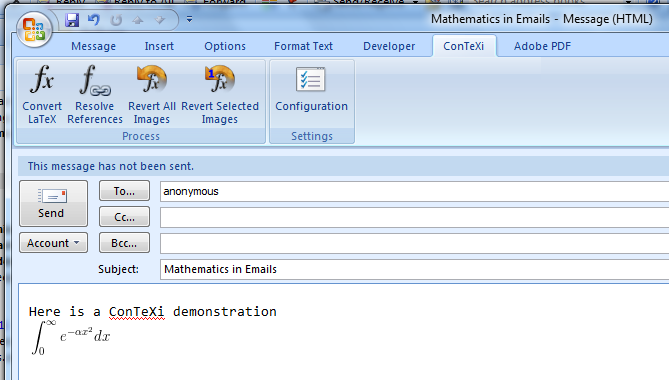This screenshot has width=669, height=380.
Task: Open the Customize Quick Access Toolbar dropdown
Action: [189, 20]
